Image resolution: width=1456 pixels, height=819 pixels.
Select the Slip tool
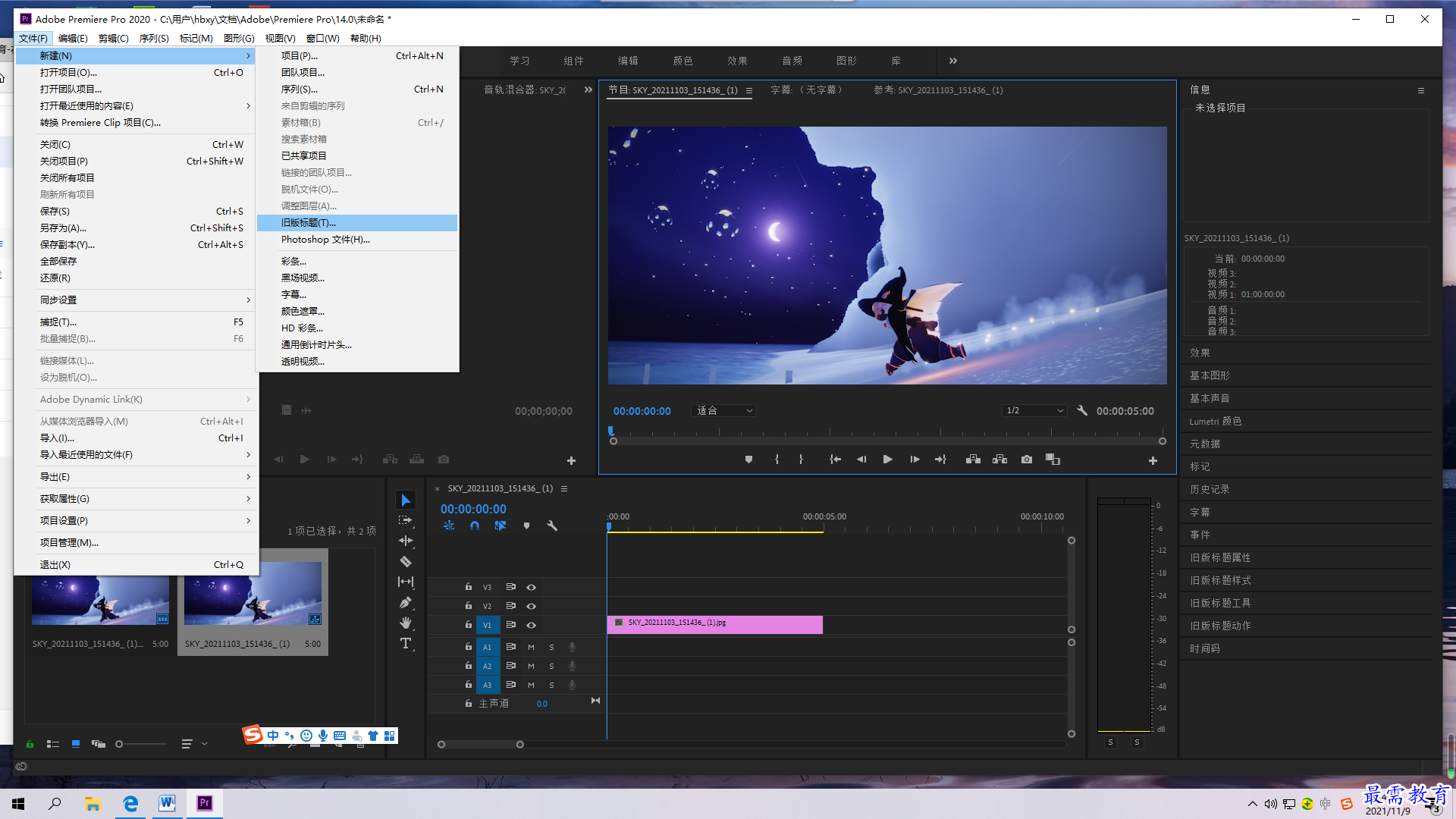coord(406,582)
